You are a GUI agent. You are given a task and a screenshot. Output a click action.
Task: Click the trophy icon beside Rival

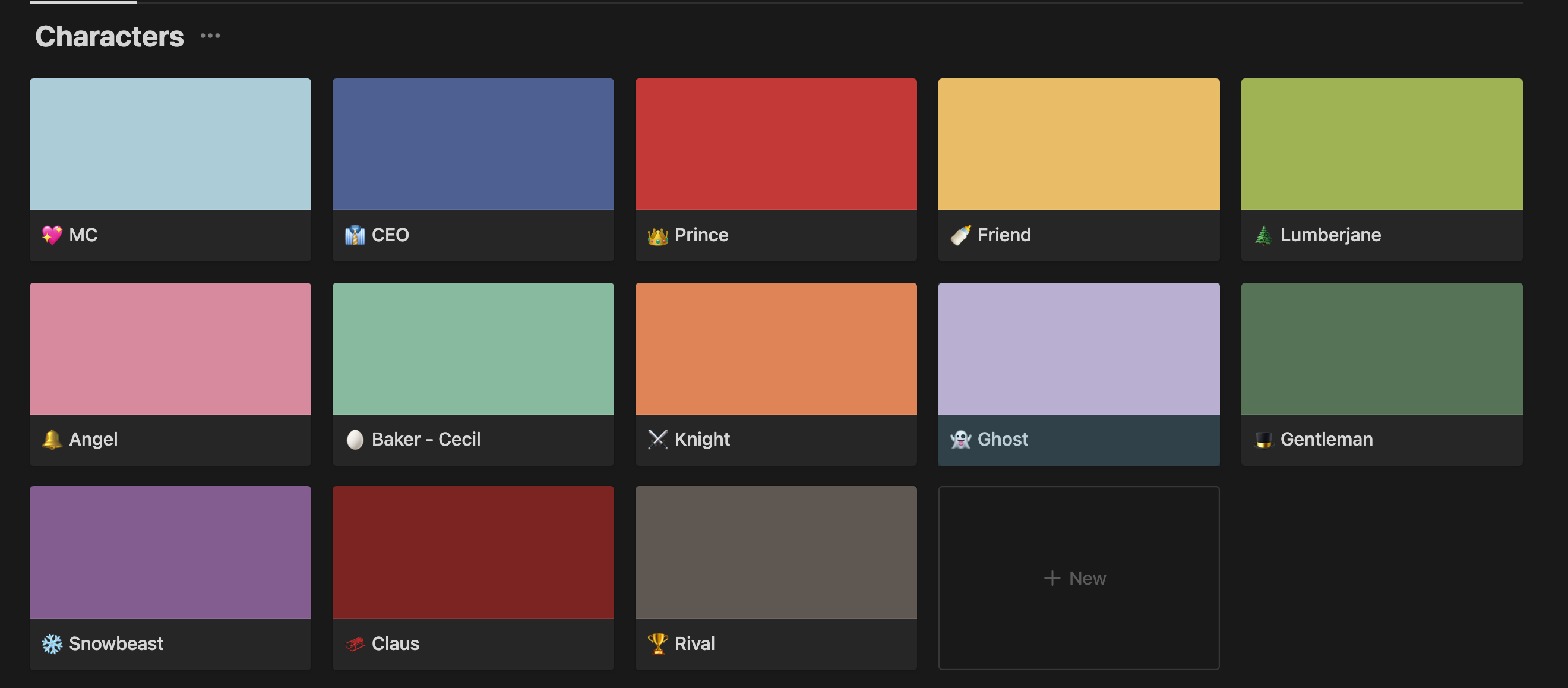click(657, 643)
